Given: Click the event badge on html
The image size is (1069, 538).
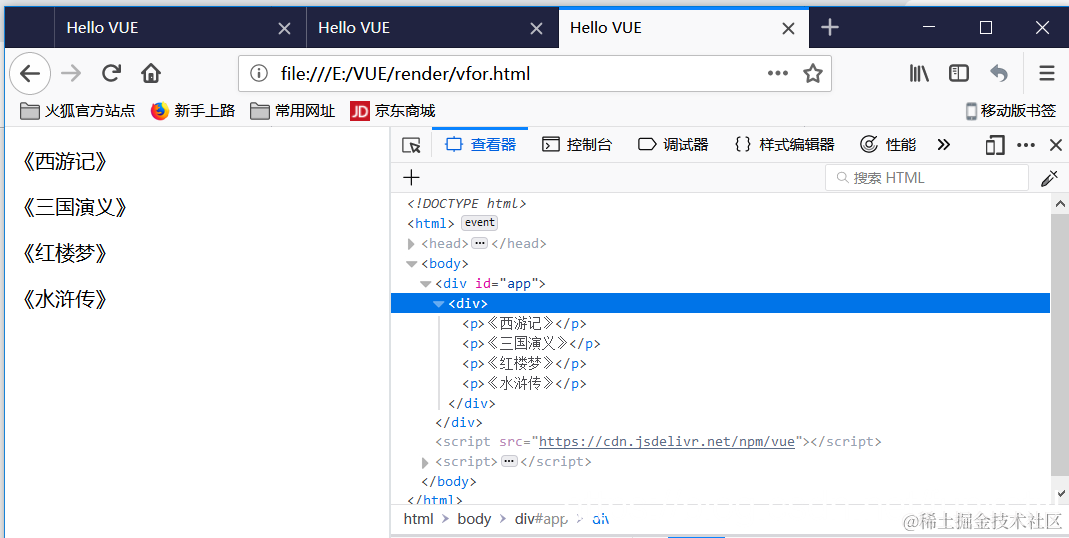Looking at the screenshot, I should click(x=480, y=223).
